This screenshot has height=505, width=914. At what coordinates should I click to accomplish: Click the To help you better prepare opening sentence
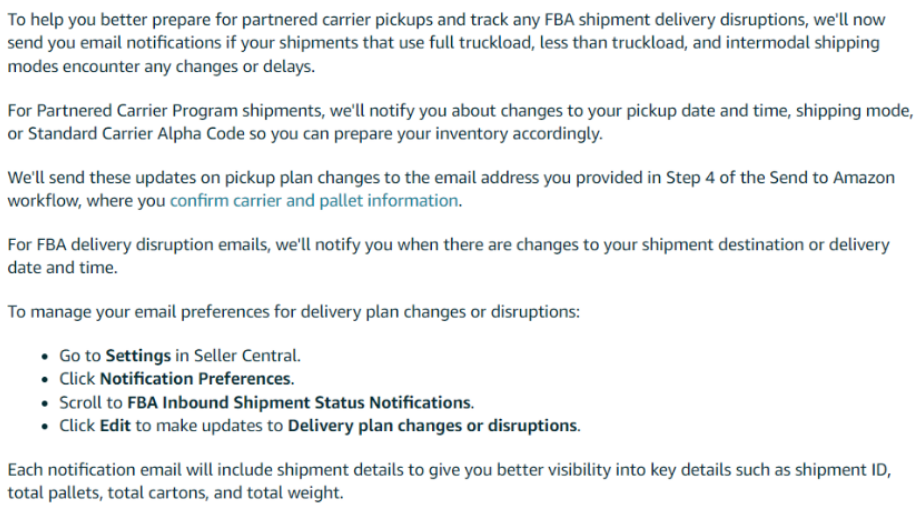point(446,43)
